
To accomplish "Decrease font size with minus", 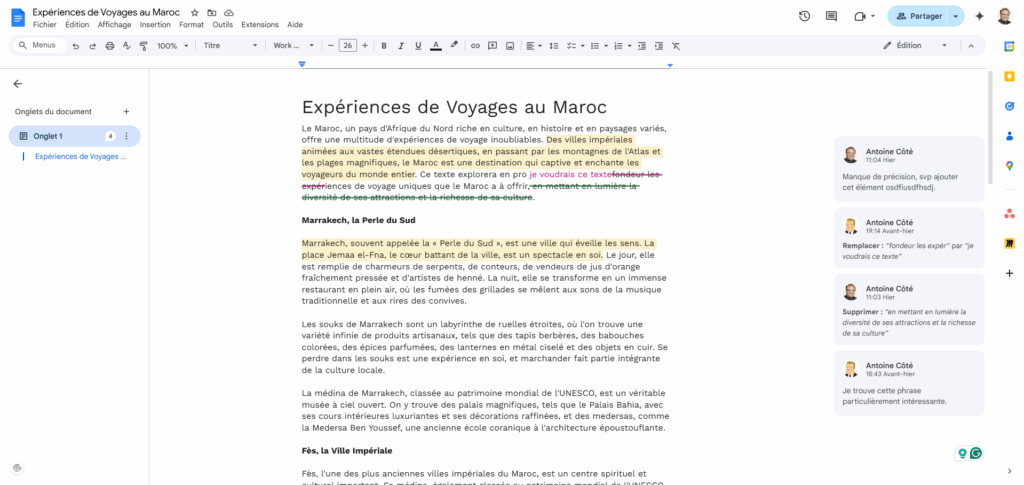I will [331, 46].
